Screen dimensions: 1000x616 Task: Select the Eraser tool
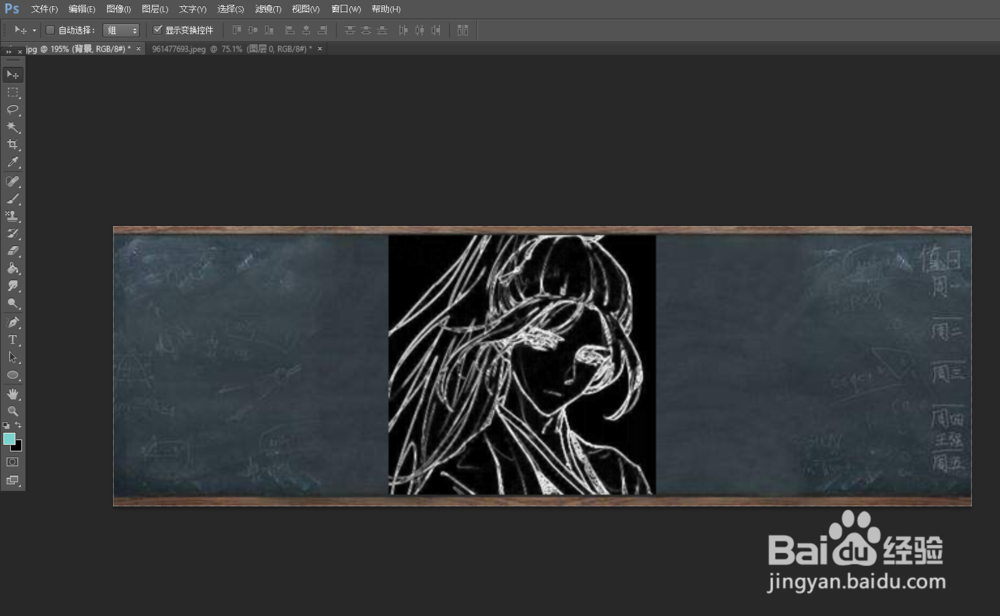pos(13,251)
